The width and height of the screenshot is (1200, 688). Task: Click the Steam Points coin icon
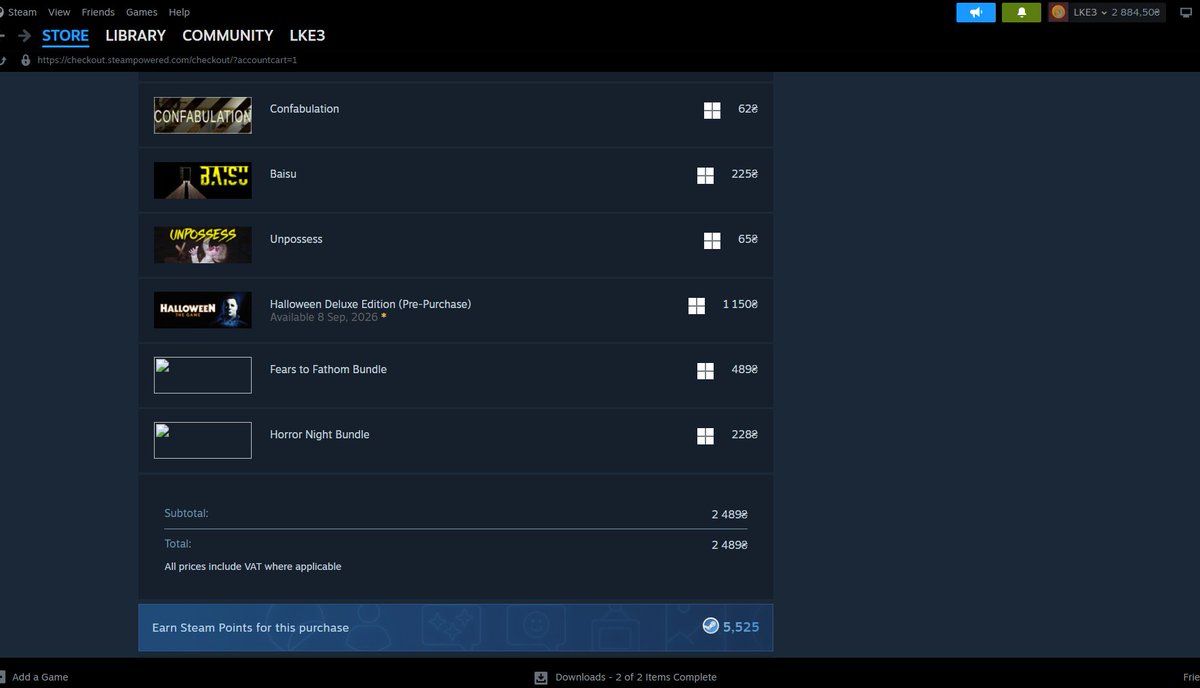[710, 627]
